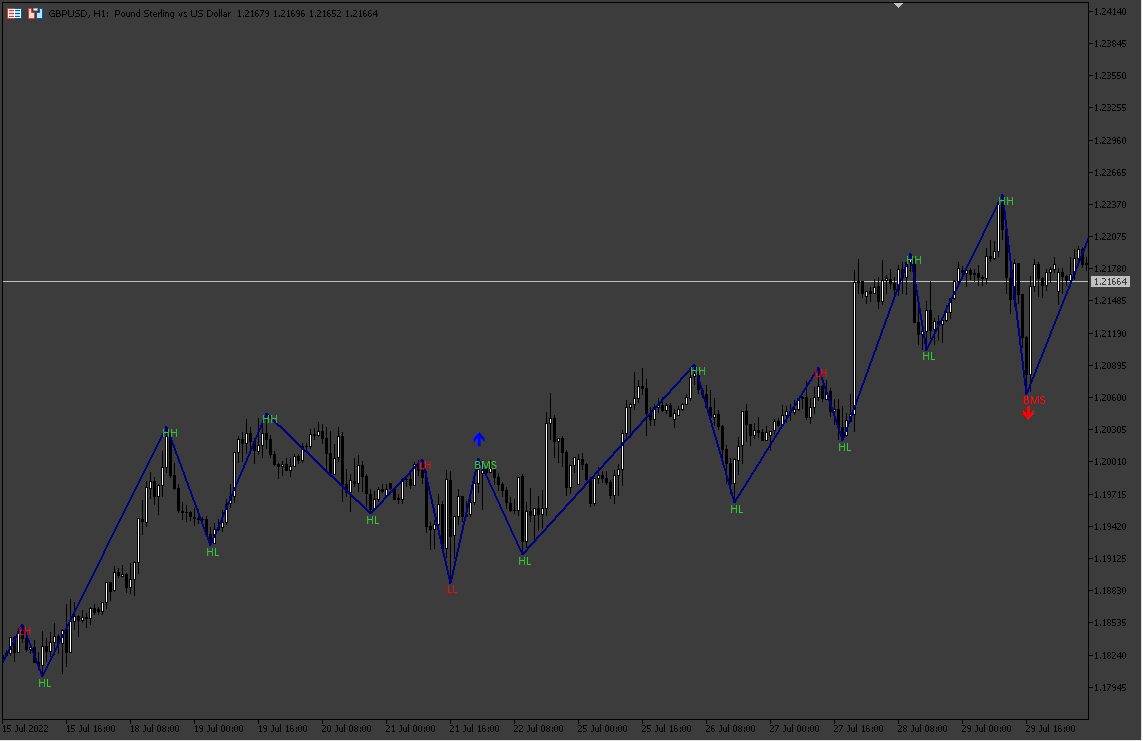1143x741 pixels.
Task: Click the 1.19420 price axis label
Action: [x=1110, y=527]
